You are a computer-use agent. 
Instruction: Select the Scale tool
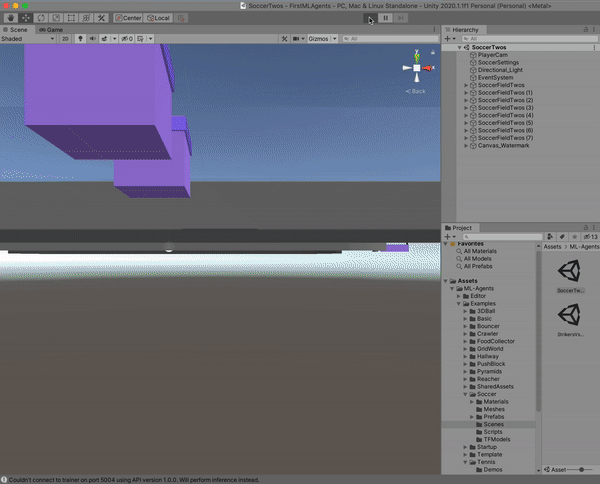tap(56, 18)
